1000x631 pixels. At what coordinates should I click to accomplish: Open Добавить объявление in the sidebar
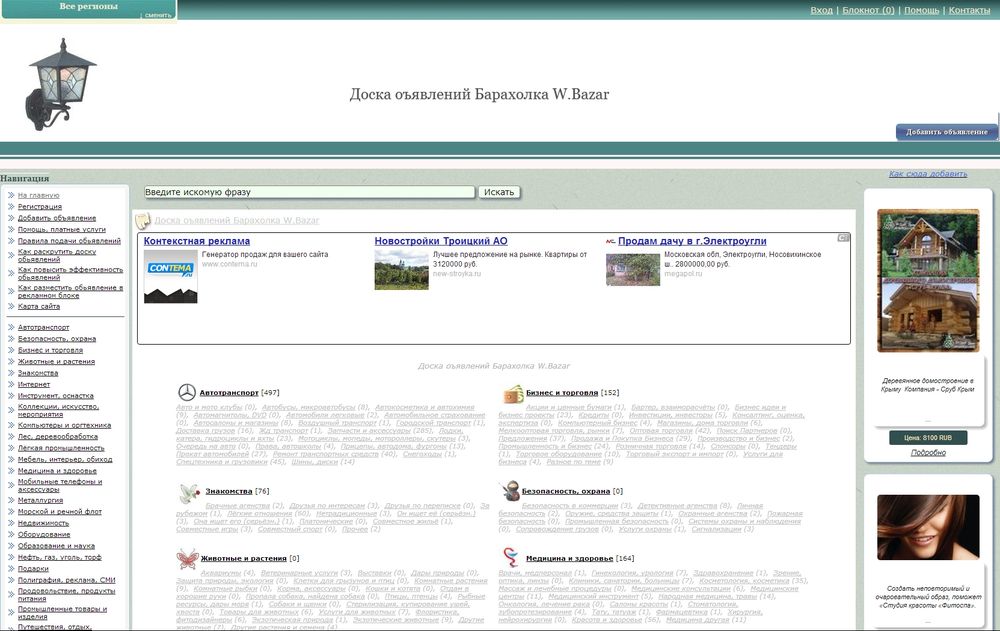(x=57, y=218)
